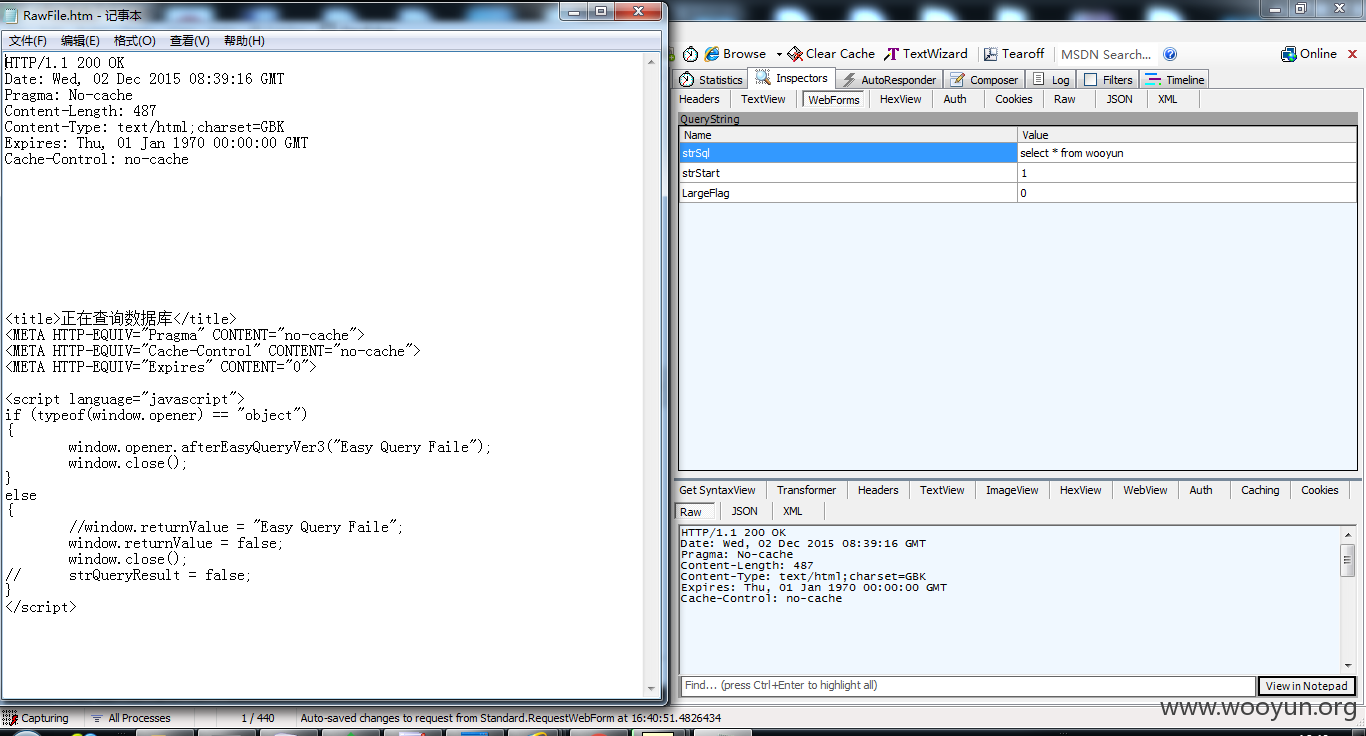
Task: Select request HexView inspector tab
Action: (900, 99)
